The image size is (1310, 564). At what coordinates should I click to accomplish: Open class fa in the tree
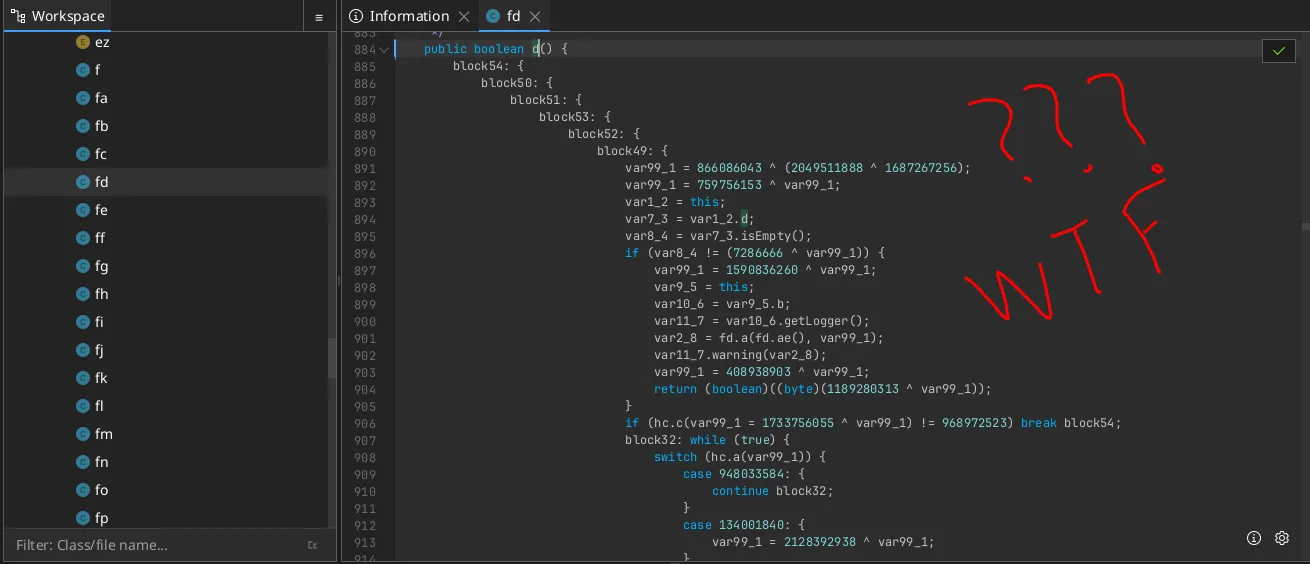[x=101, y=98]
